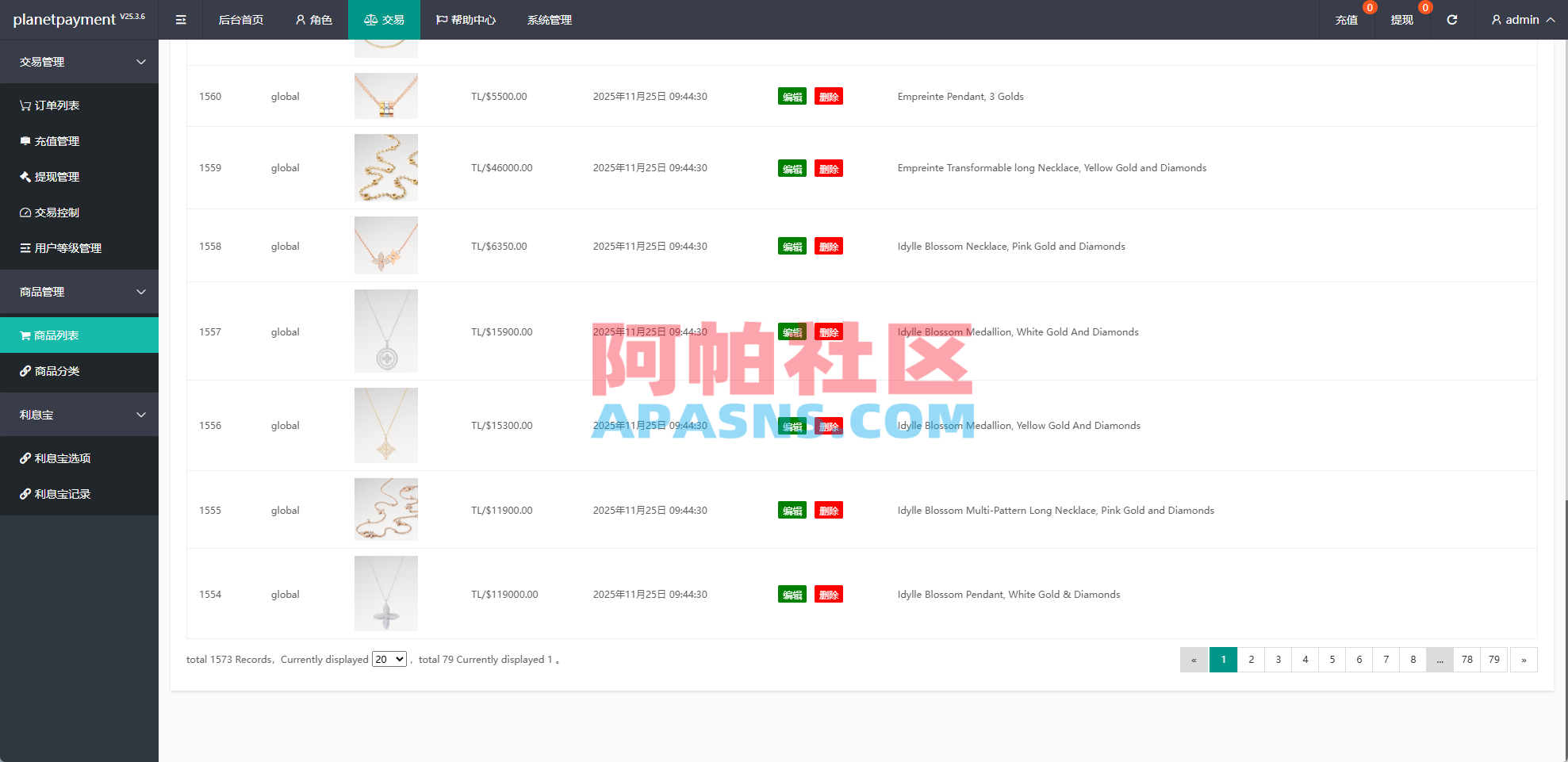
Task: Open the 充值 notification in header
Action: point(1346,20)
